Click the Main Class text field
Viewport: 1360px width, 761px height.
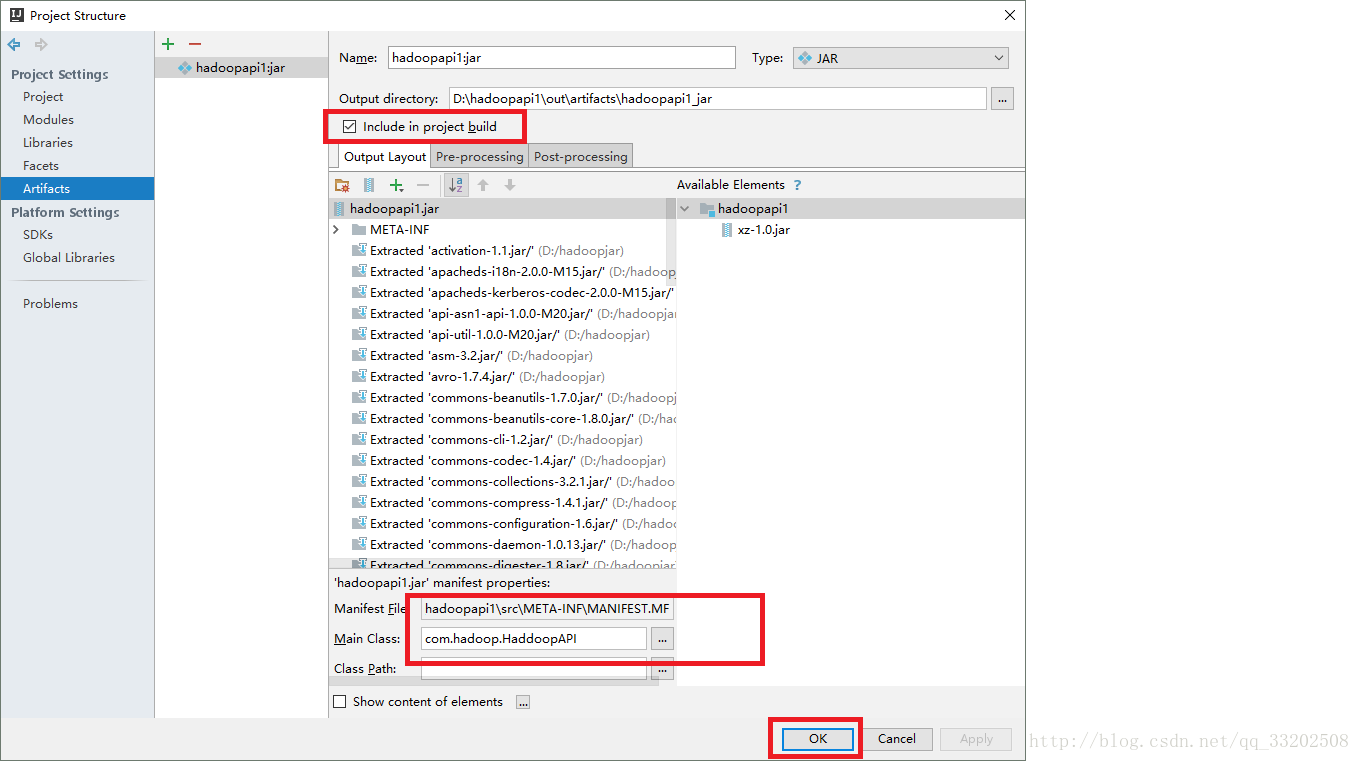pyautogui.click(x=534, y=639)
